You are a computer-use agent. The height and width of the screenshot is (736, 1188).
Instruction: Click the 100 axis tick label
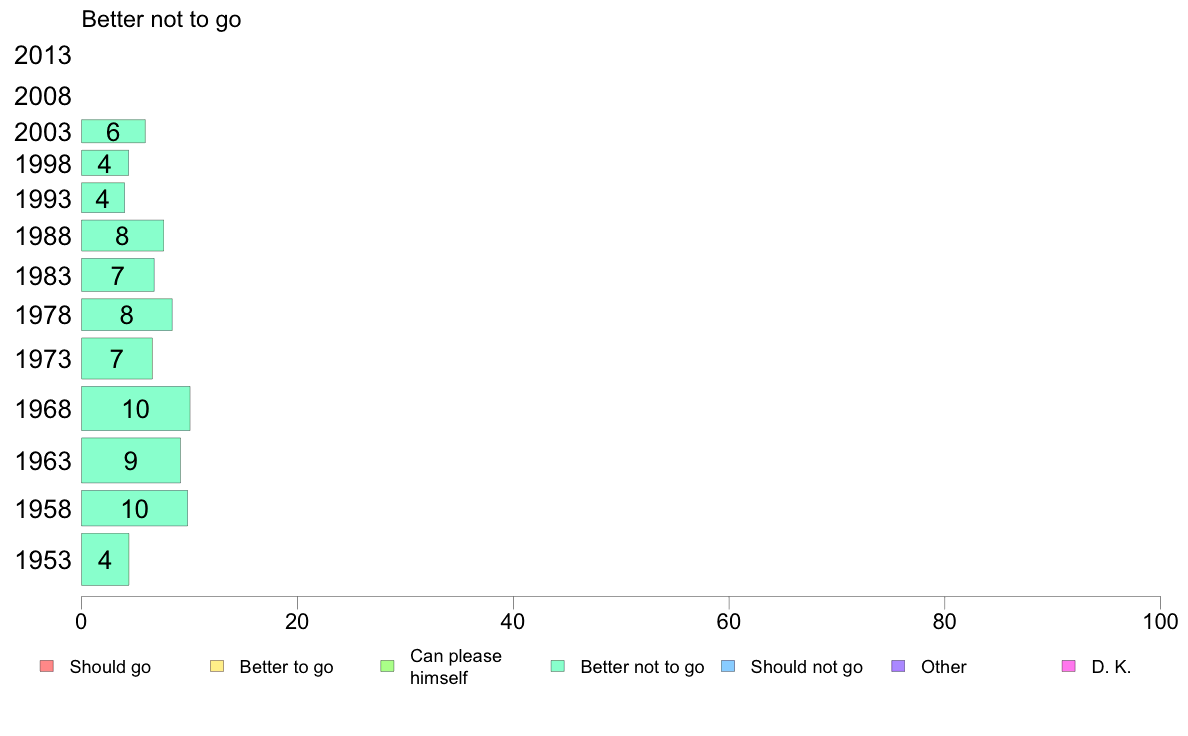coord(1160,622)
